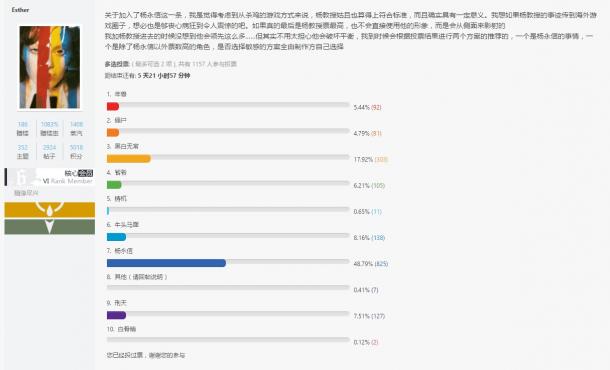Click the orange bar for option 2
The height and width of the screenshot is (370, 610).
click(x=113, y=133)
